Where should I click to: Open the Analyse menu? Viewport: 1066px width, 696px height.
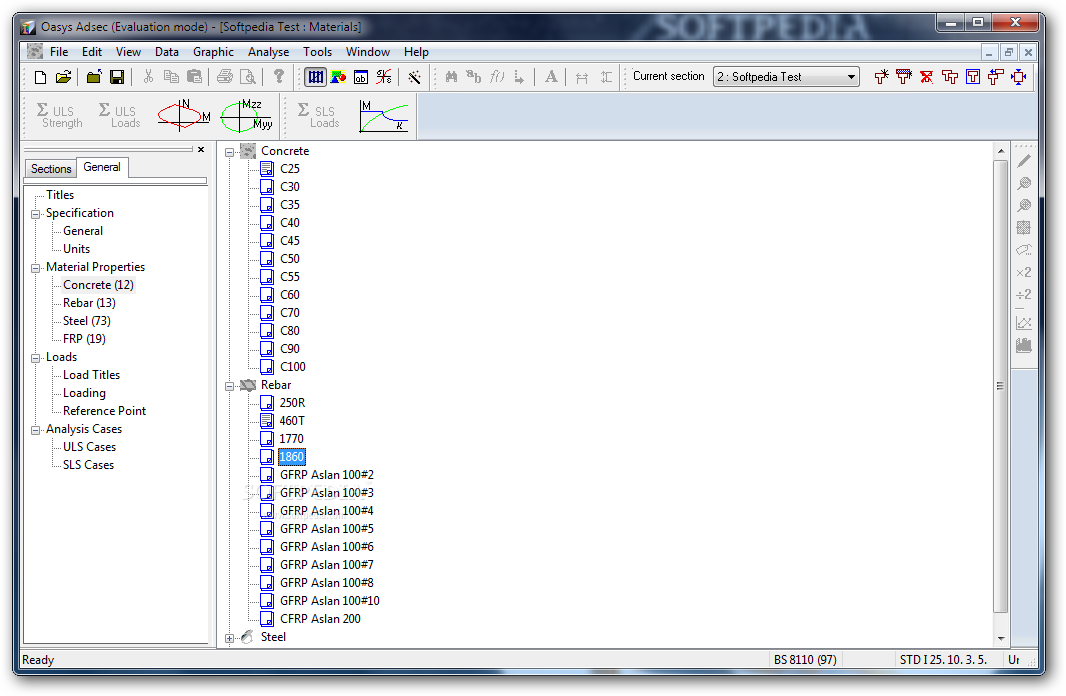(268, 52)
